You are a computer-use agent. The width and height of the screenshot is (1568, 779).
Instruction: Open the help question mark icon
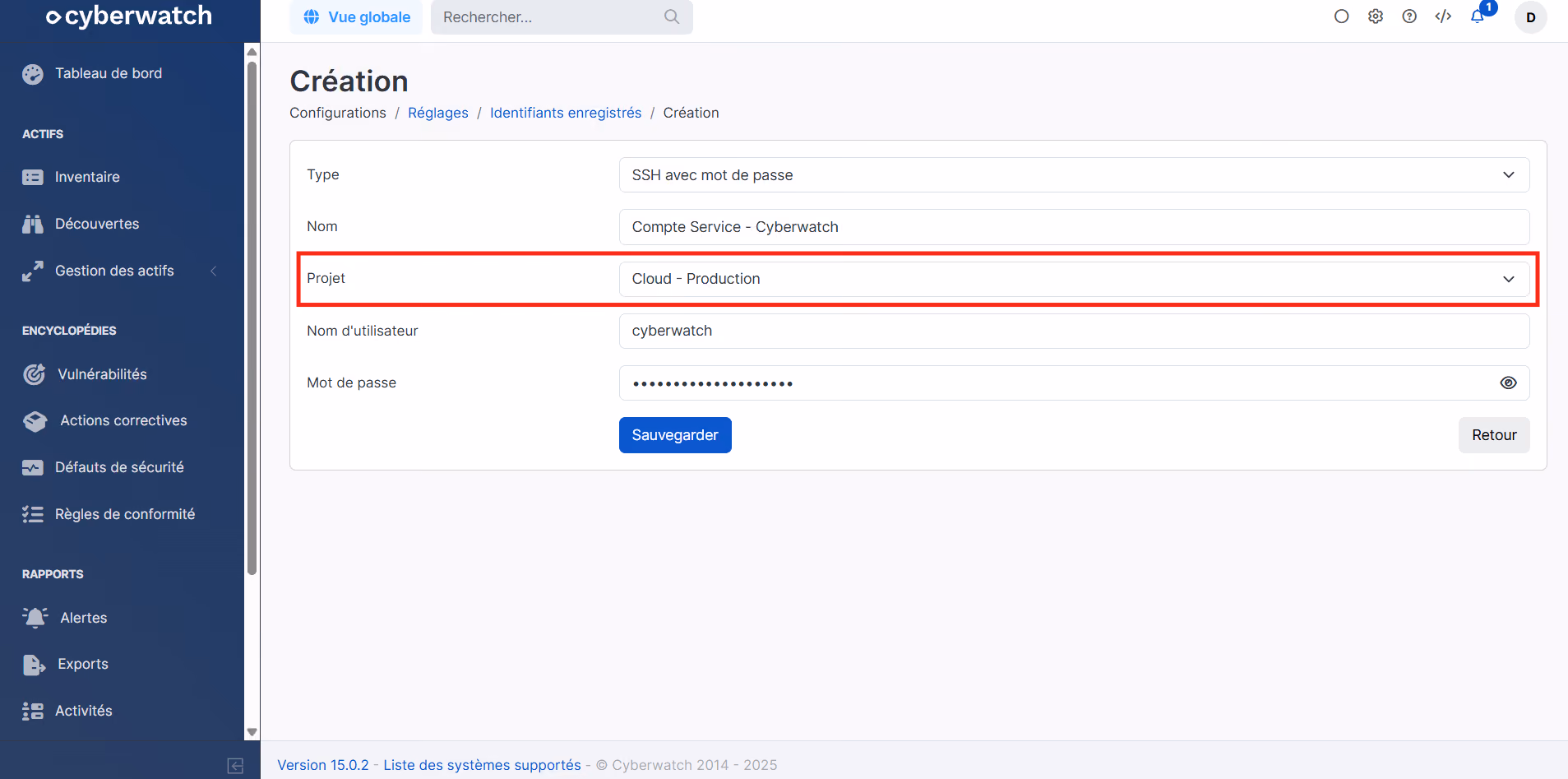coord(1409,16)
